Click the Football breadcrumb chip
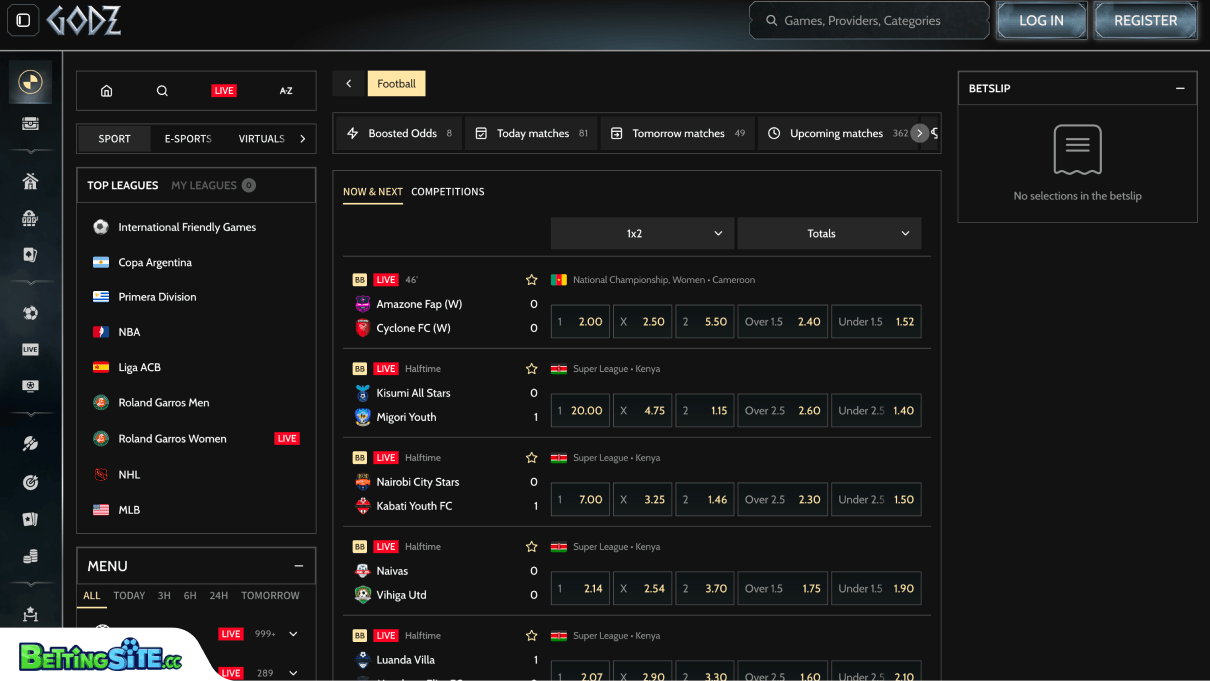The width and height of the screenshot is (1210, 681). tap(396, 84)
